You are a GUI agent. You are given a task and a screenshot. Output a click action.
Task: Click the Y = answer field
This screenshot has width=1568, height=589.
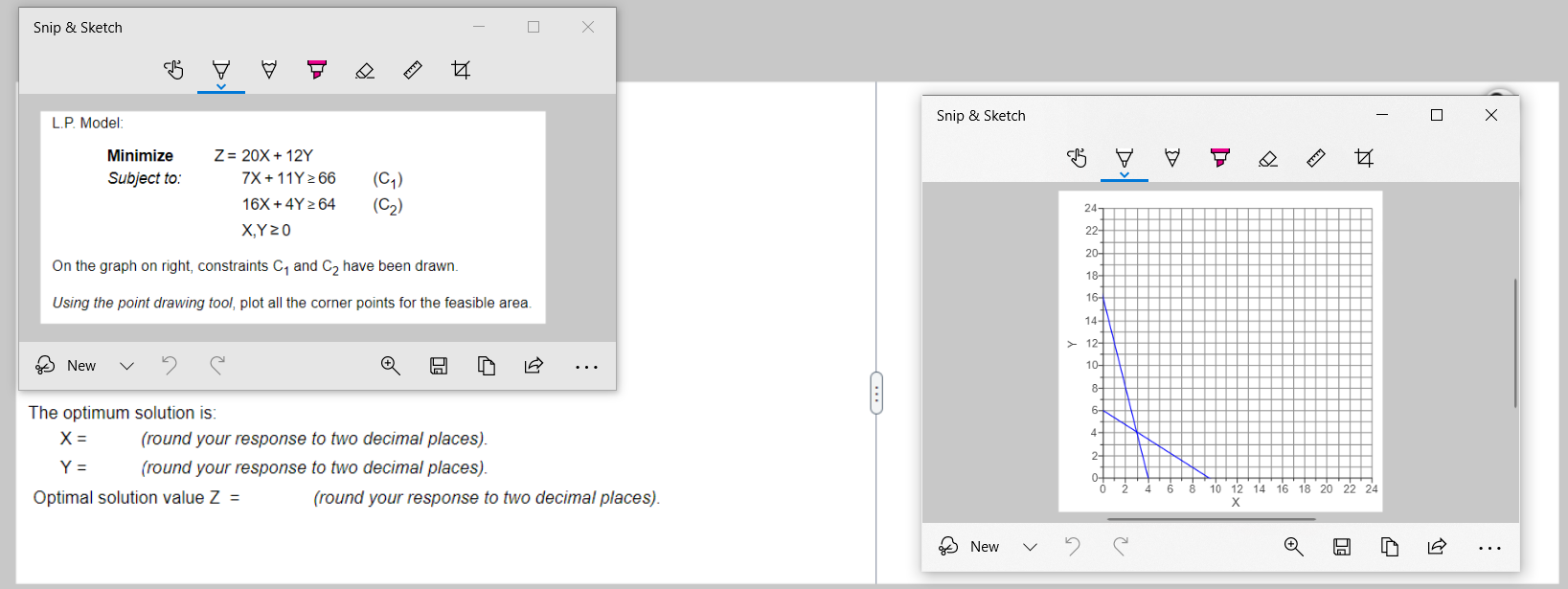coord(113,467)
